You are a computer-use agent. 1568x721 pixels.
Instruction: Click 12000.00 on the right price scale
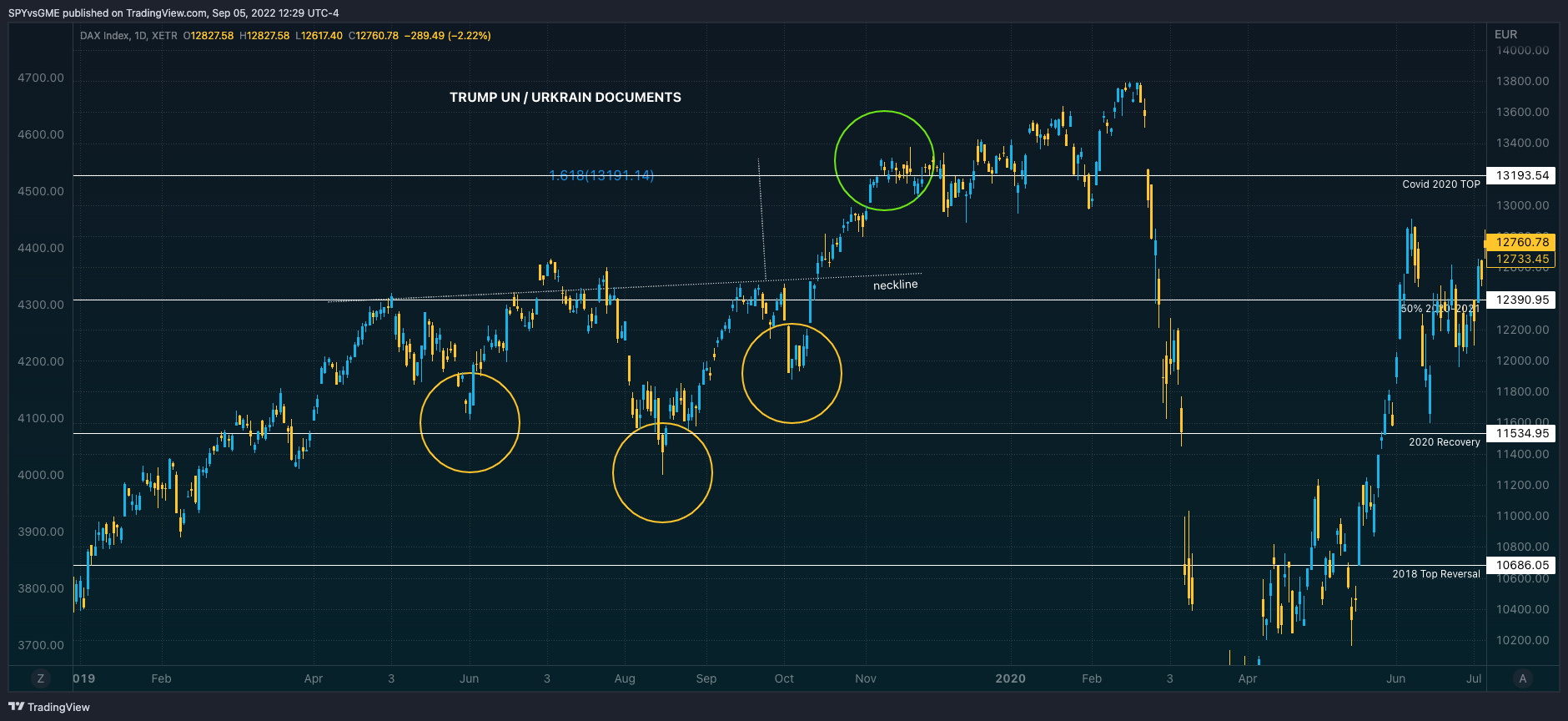(1522, 360)
